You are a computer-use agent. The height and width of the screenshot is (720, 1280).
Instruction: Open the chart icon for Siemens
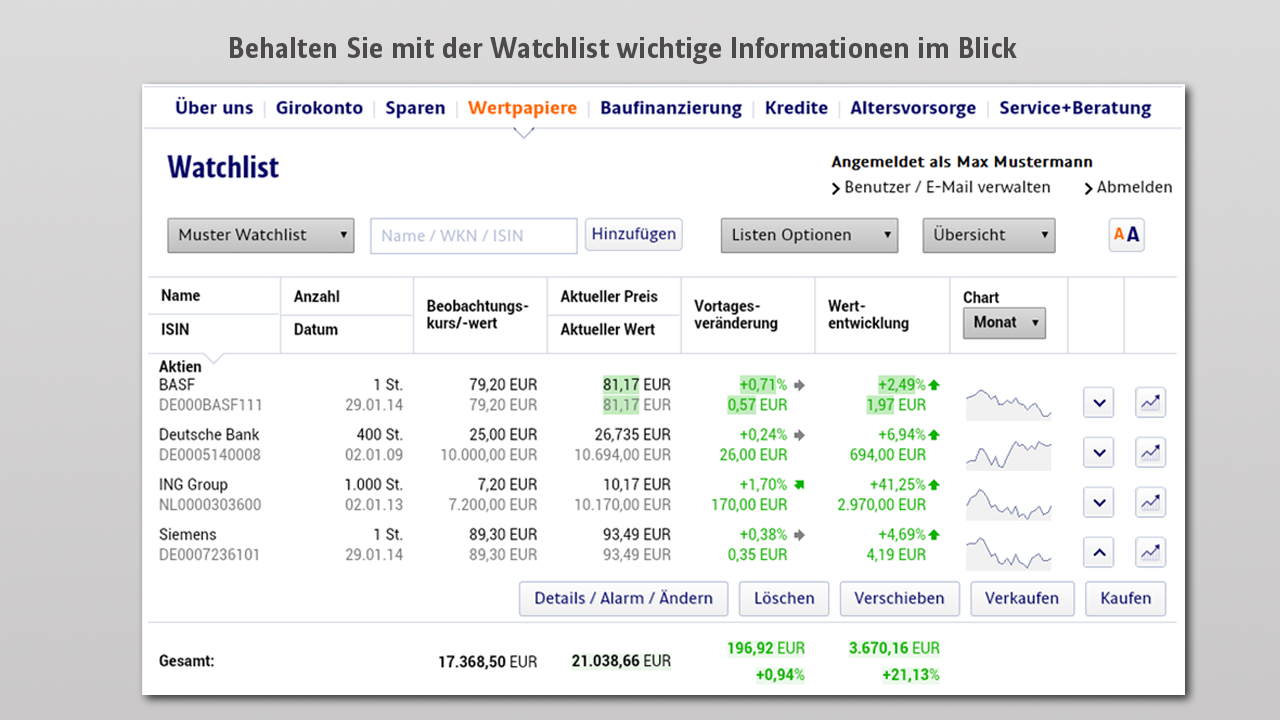tap(1150, 552)
